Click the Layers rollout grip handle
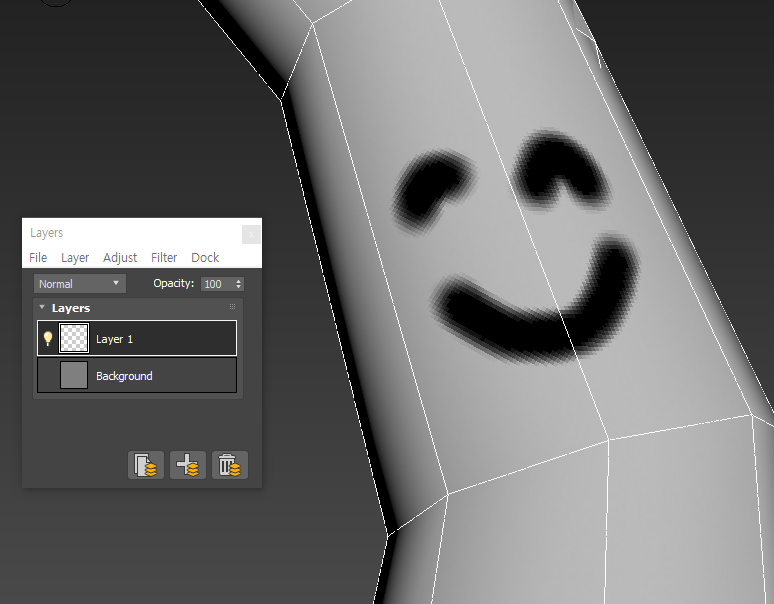774x604 pixels. coord(232,307)
